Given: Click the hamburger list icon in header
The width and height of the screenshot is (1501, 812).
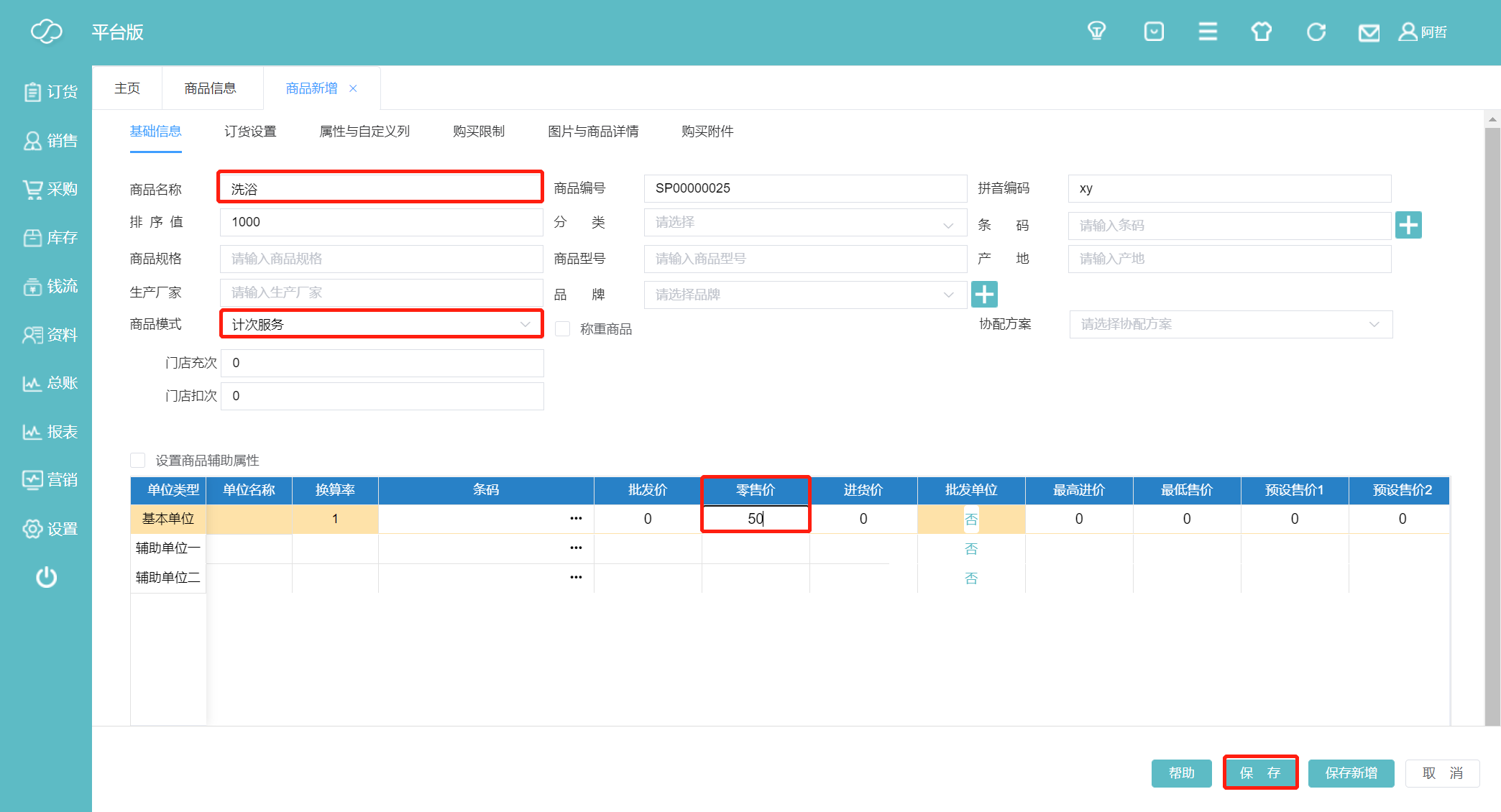Looking at the screenshot, I should [x=1208, y=32].
